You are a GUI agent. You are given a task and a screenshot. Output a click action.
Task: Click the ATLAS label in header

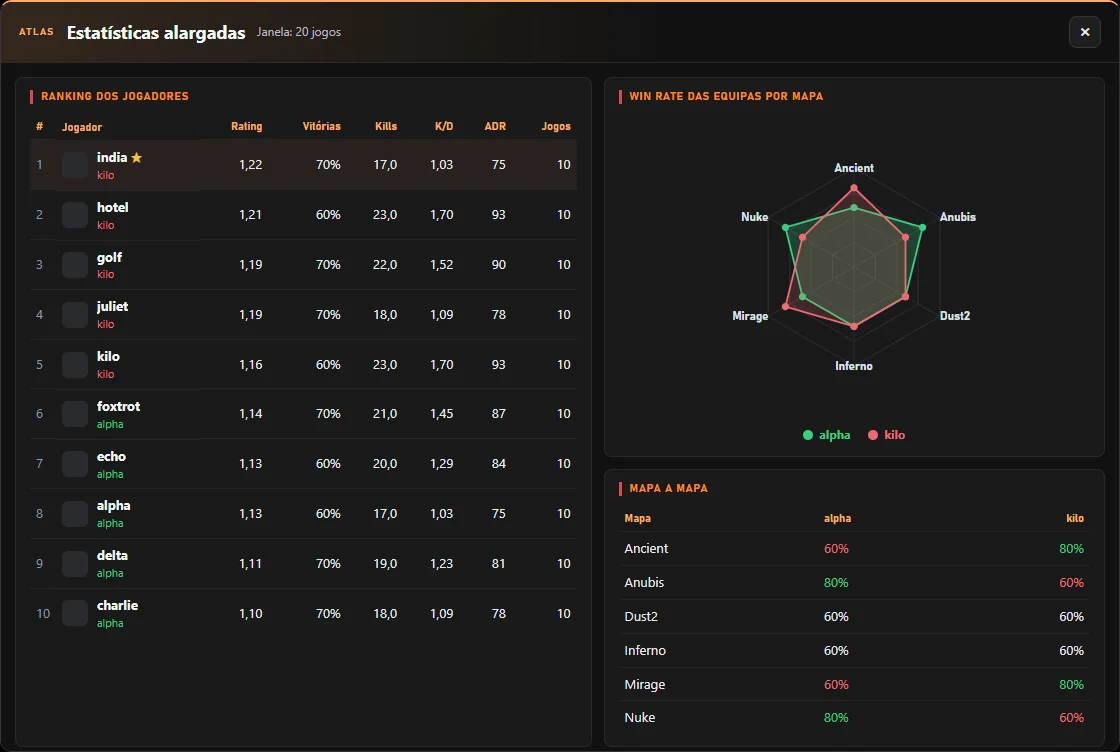pos(36,32)
